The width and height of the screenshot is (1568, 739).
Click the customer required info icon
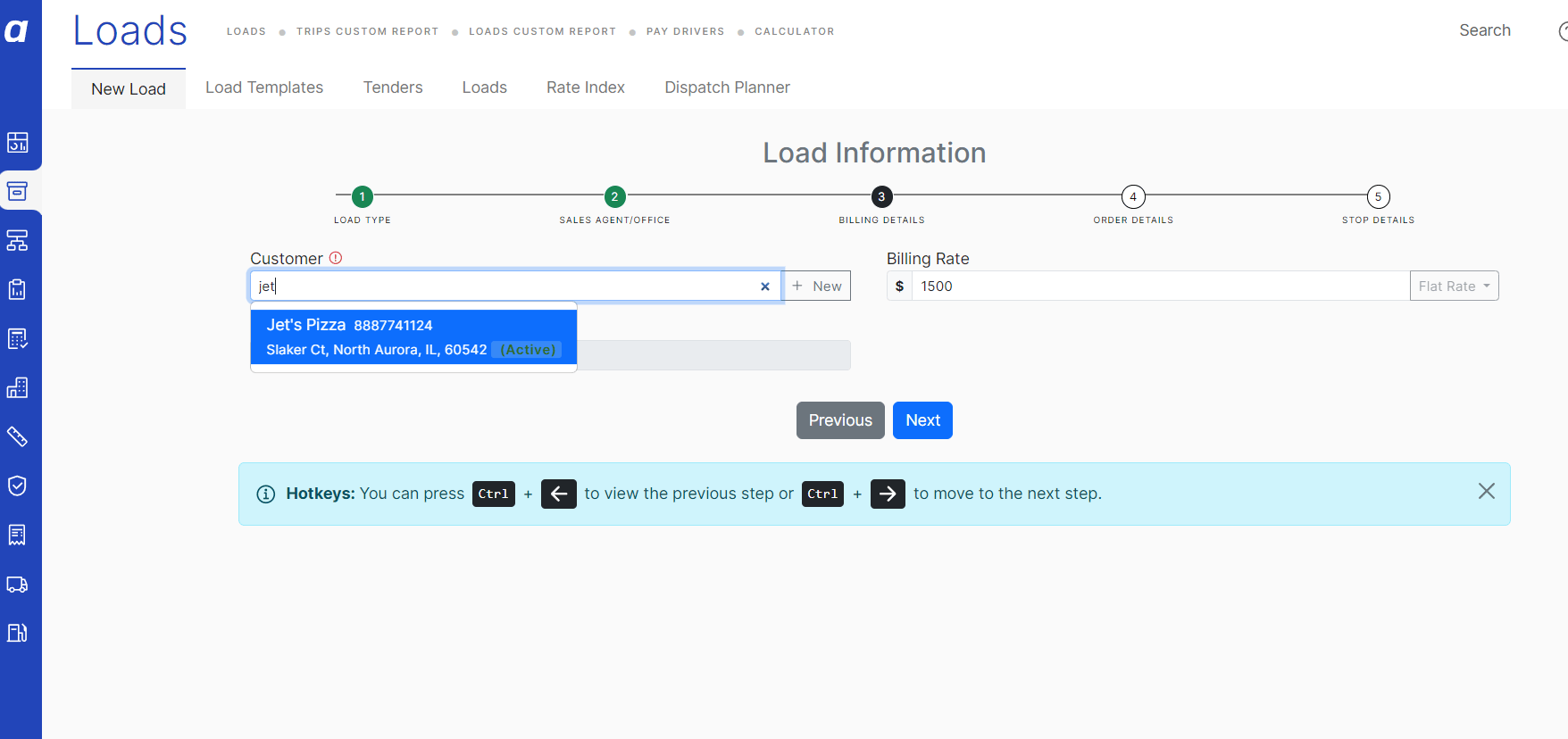pyautogui.click(x=336, y=258)
